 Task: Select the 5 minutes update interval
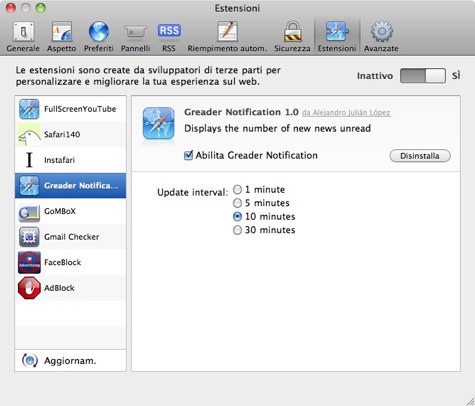[237, 203]
